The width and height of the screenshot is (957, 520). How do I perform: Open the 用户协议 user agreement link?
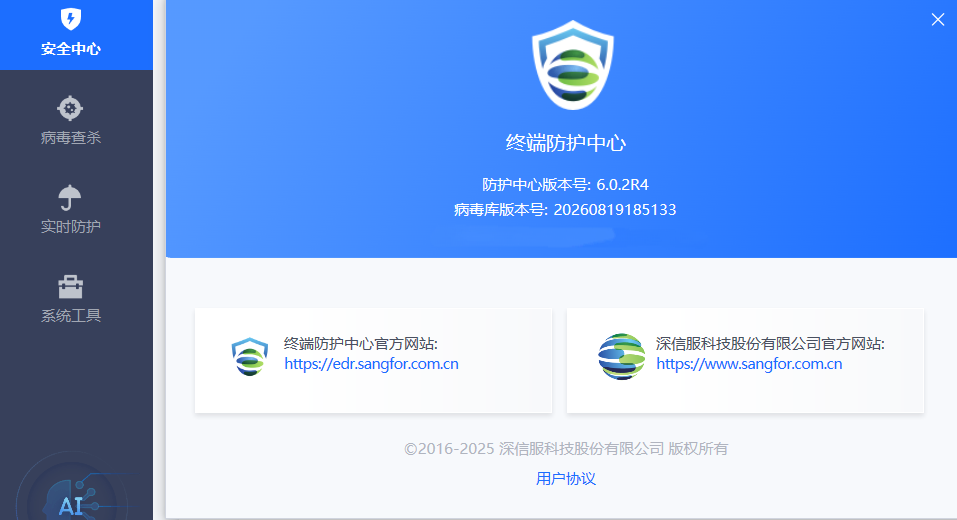(566, 478)
